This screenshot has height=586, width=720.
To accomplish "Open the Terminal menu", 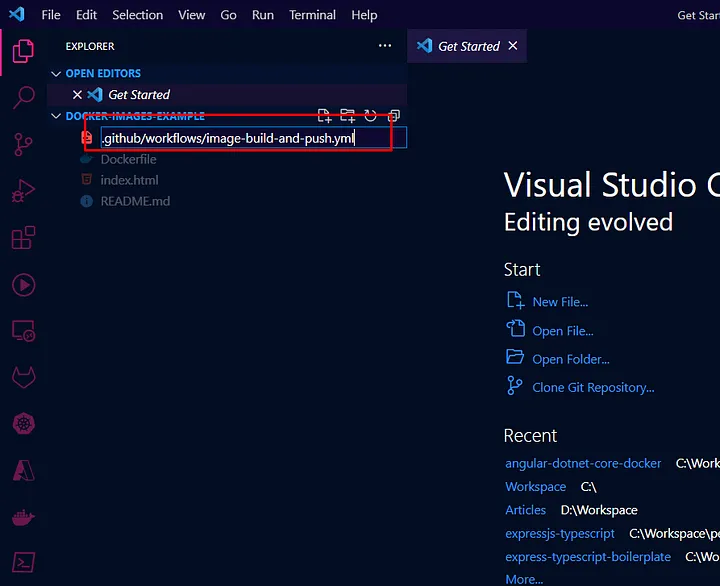I will click(x=312, y=15).
